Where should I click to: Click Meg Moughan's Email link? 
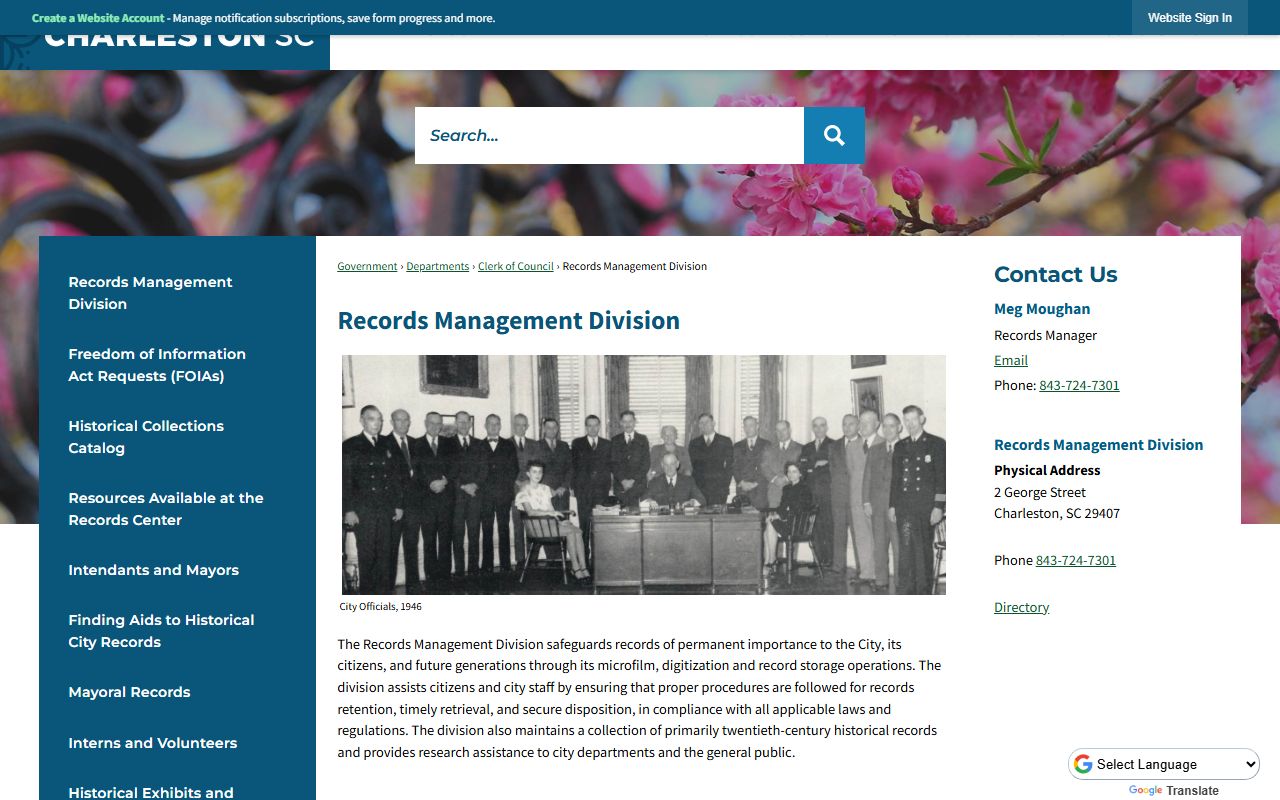[1011, 360]
